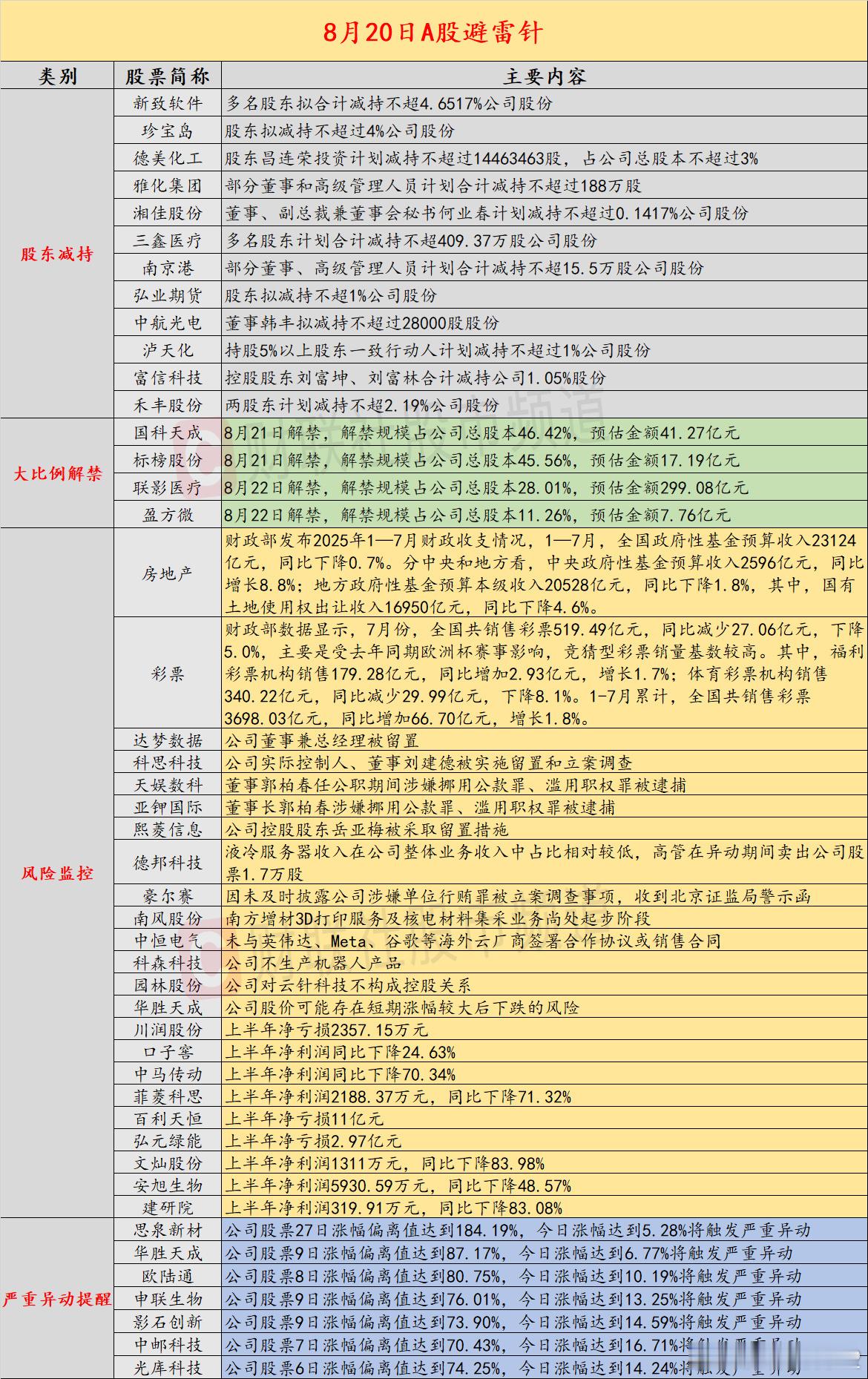Select stock name '泸天化'

click(168, 351)
